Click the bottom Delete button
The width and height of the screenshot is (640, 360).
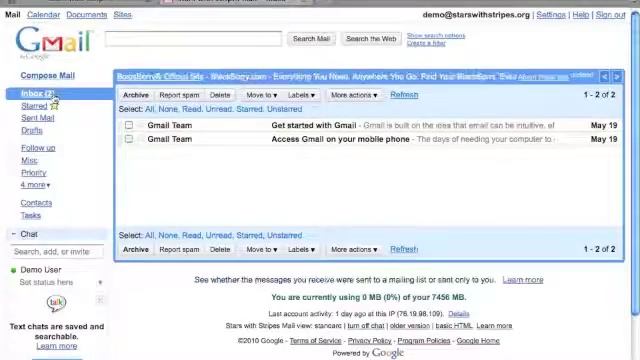[x=220, y=249]
